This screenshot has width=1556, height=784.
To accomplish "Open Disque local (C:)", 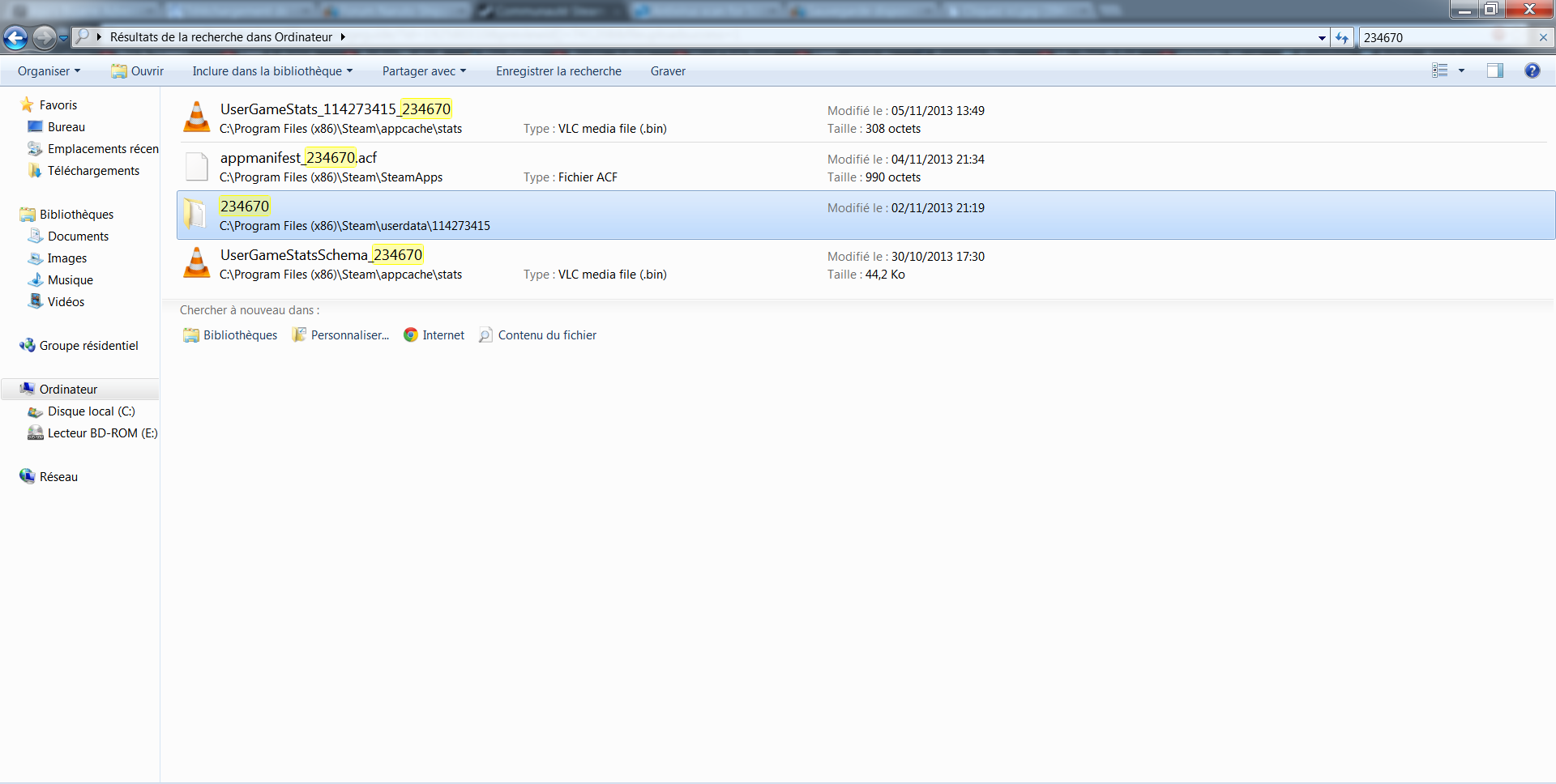I will pos(92,411).
